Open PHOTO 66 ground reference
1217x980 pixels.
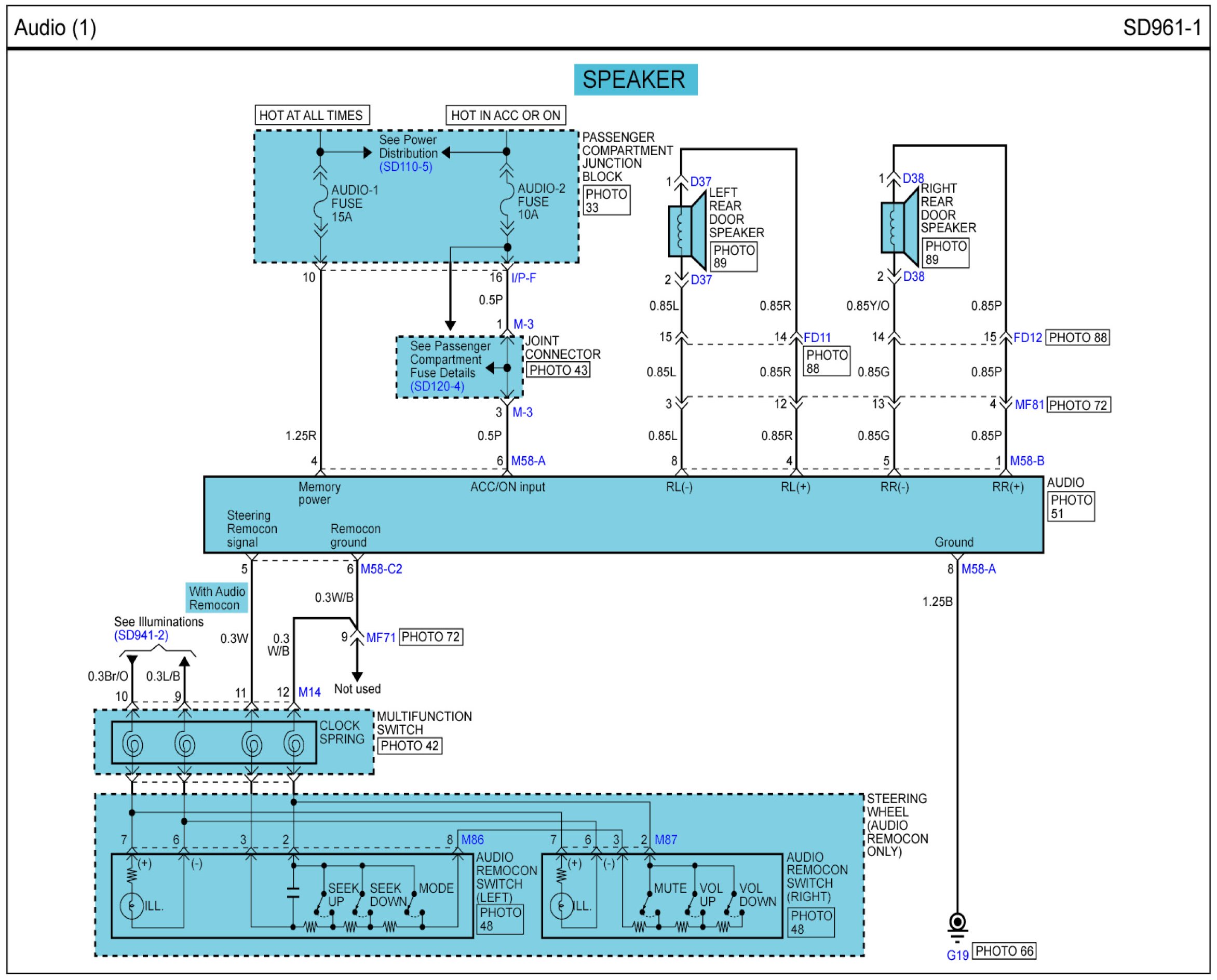coord(1005,951)
